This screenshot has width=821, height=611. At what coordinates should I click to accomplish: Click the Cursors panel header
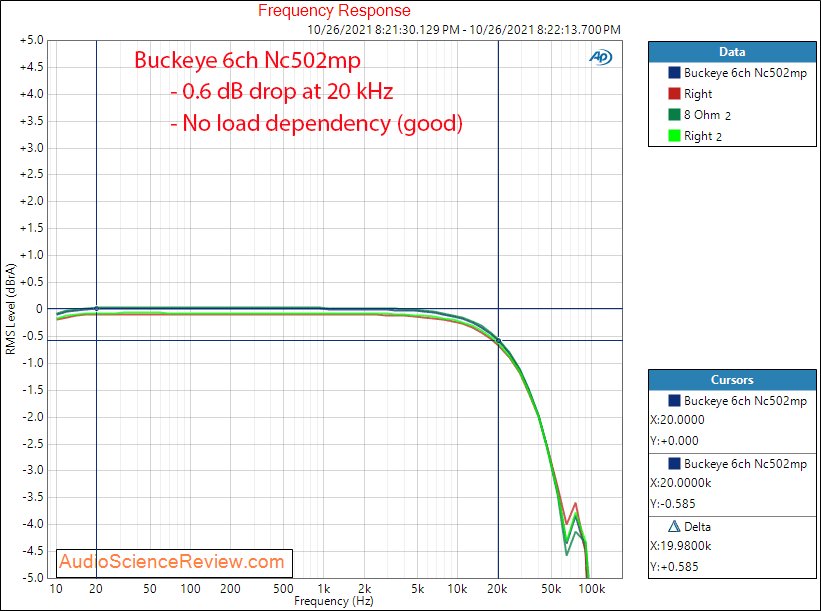pyautogui.click(x=732, y=380)
